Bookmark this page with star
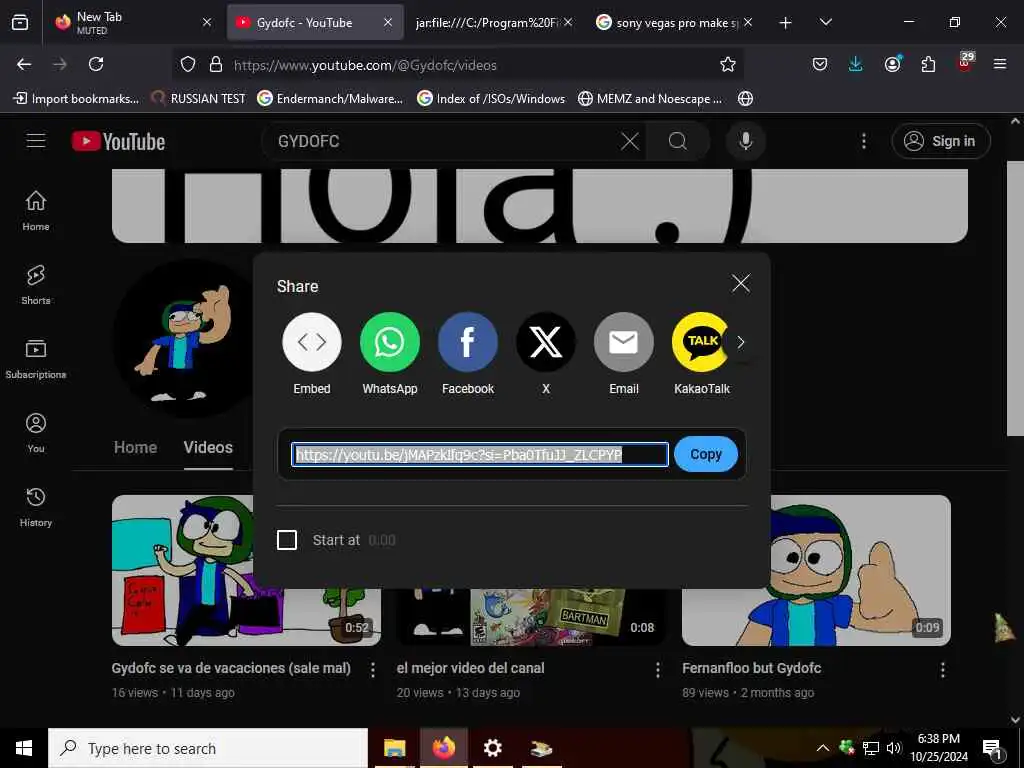Screen dimensions: 1024x768 click(x=728, y=64)
